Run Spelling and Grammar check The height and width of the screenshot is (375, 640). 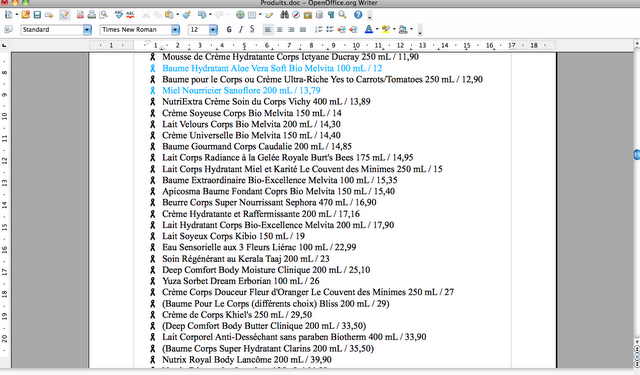coord(118,15)
